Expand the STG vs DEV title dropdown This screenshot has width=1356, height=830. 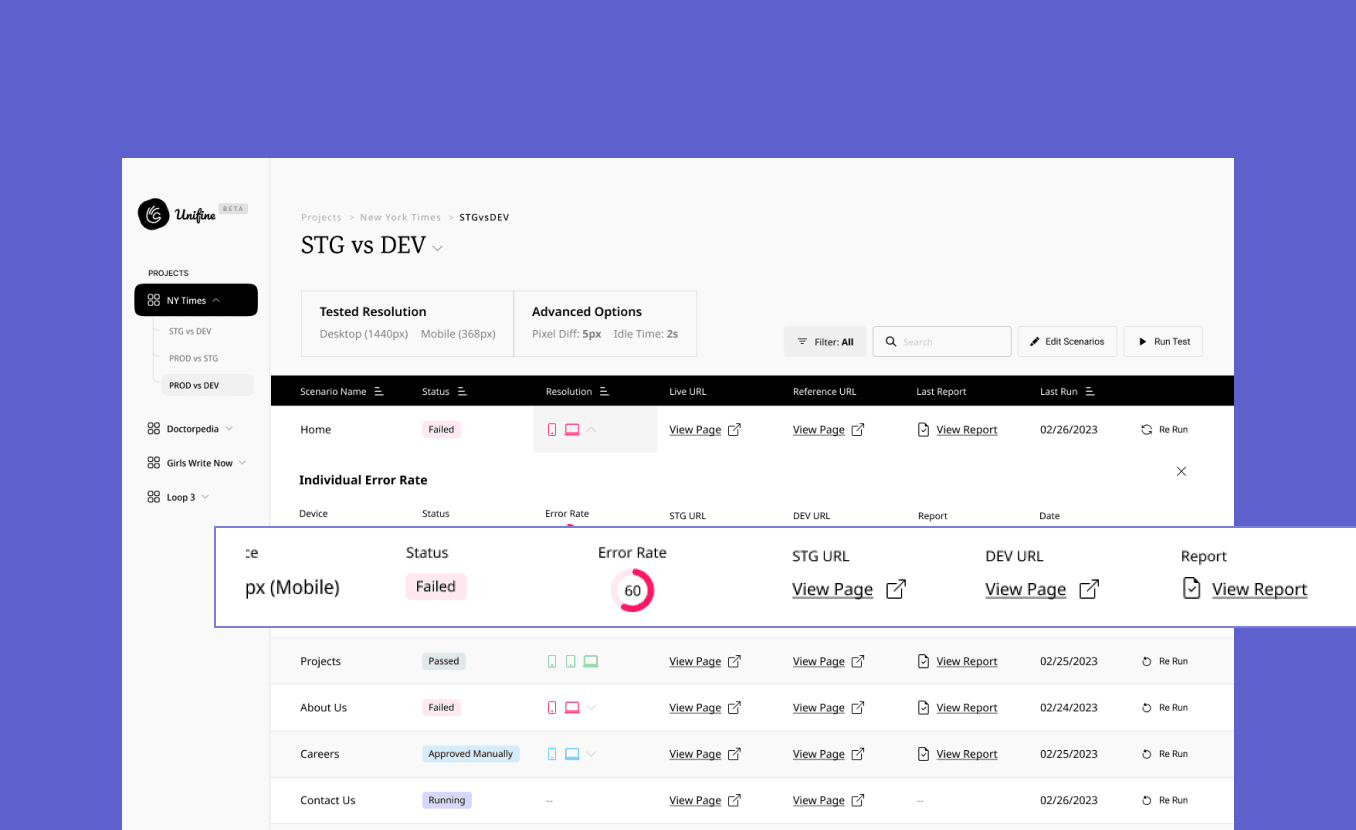click(438, 248)
